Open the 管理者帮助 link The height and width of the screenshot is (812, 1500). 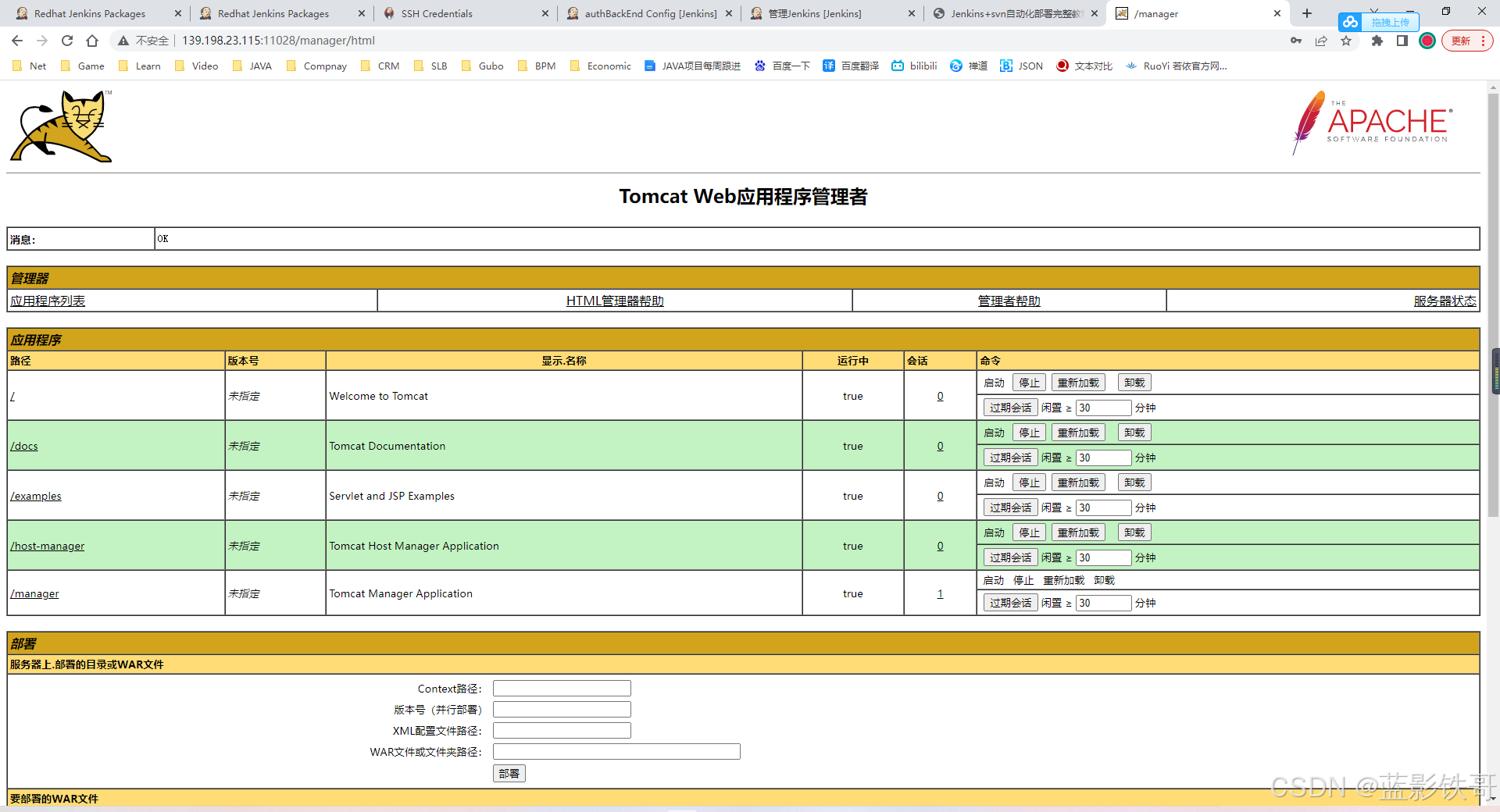pyautogui.click(x=1009, y=301)
